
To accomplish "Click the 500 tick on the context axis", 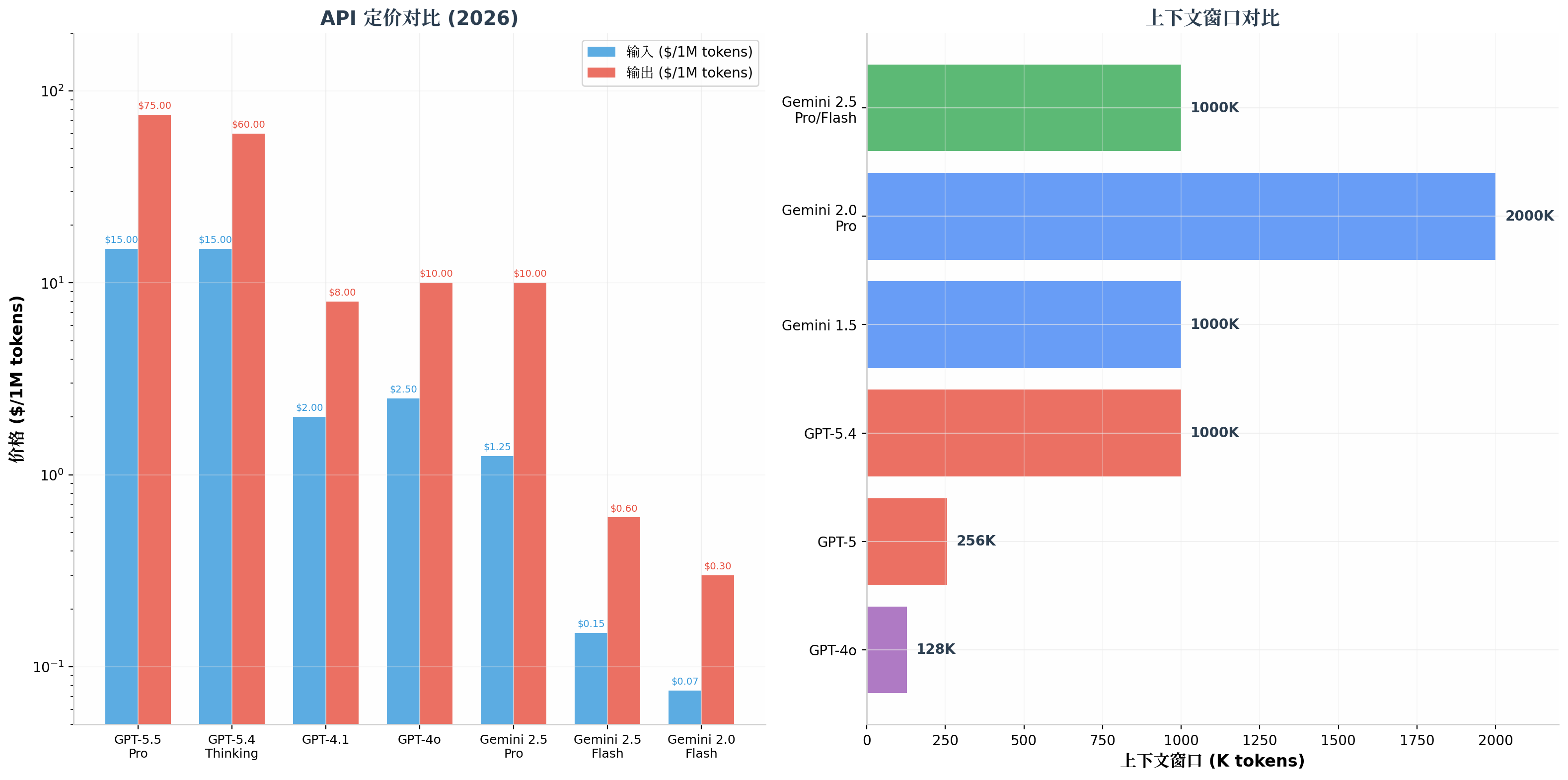I will 1024,740.
